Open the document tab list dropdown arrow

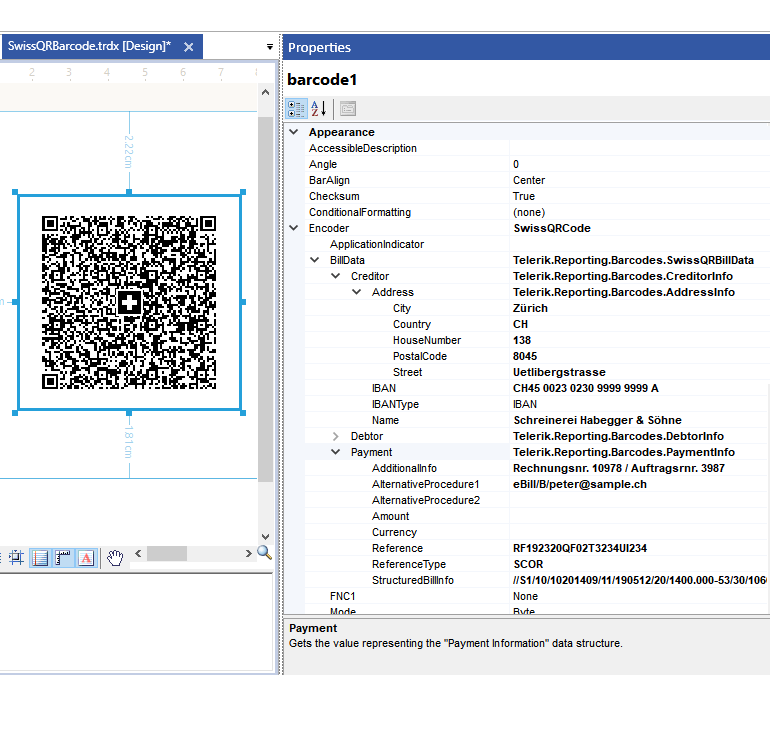coord(270,47)
